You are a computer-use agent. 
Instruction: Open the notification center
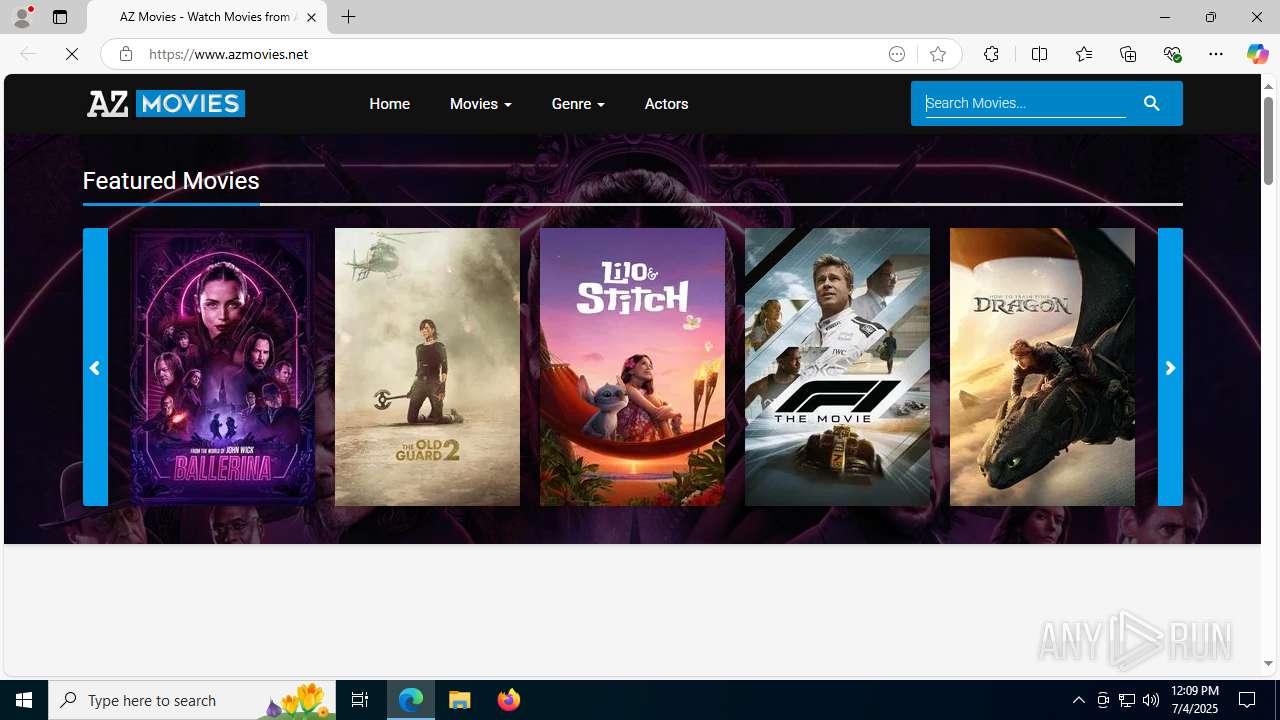click(x=1248, y=700)
